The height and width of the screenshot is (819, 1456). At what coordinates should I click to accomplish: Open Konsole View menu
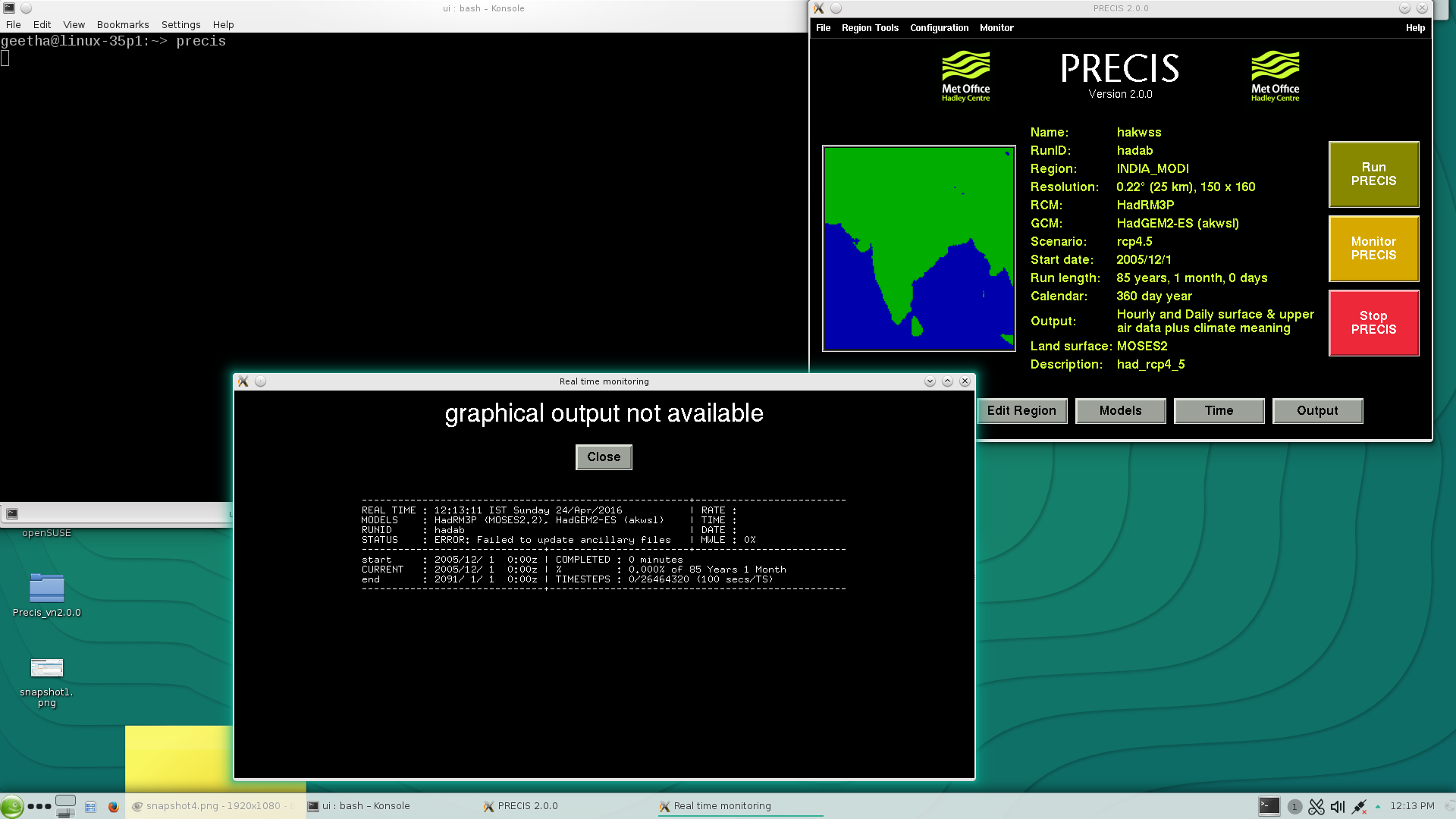pos(74,24)
